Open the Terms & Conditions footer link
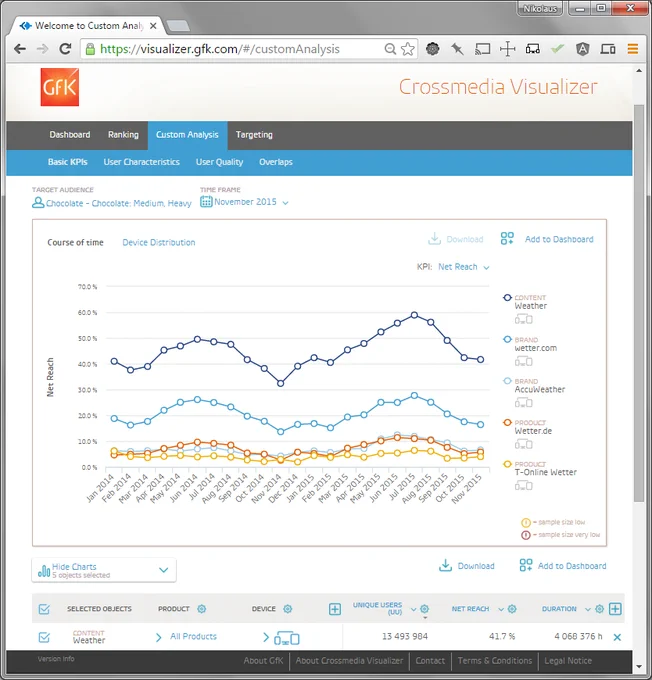 pyautogui.click(x=495, y=660)
